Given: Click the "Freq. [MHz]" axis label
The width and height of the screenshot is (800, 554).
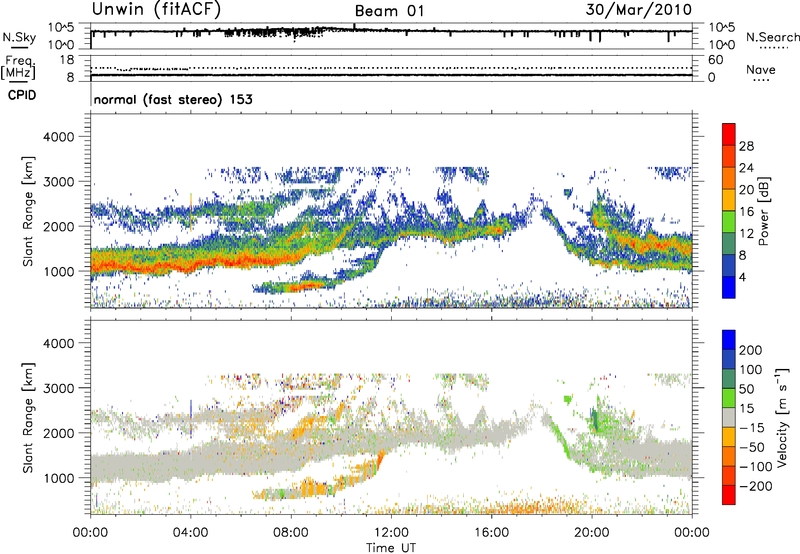Looking at the screenshot, I should pyautogui.click(x=19, y=67).
